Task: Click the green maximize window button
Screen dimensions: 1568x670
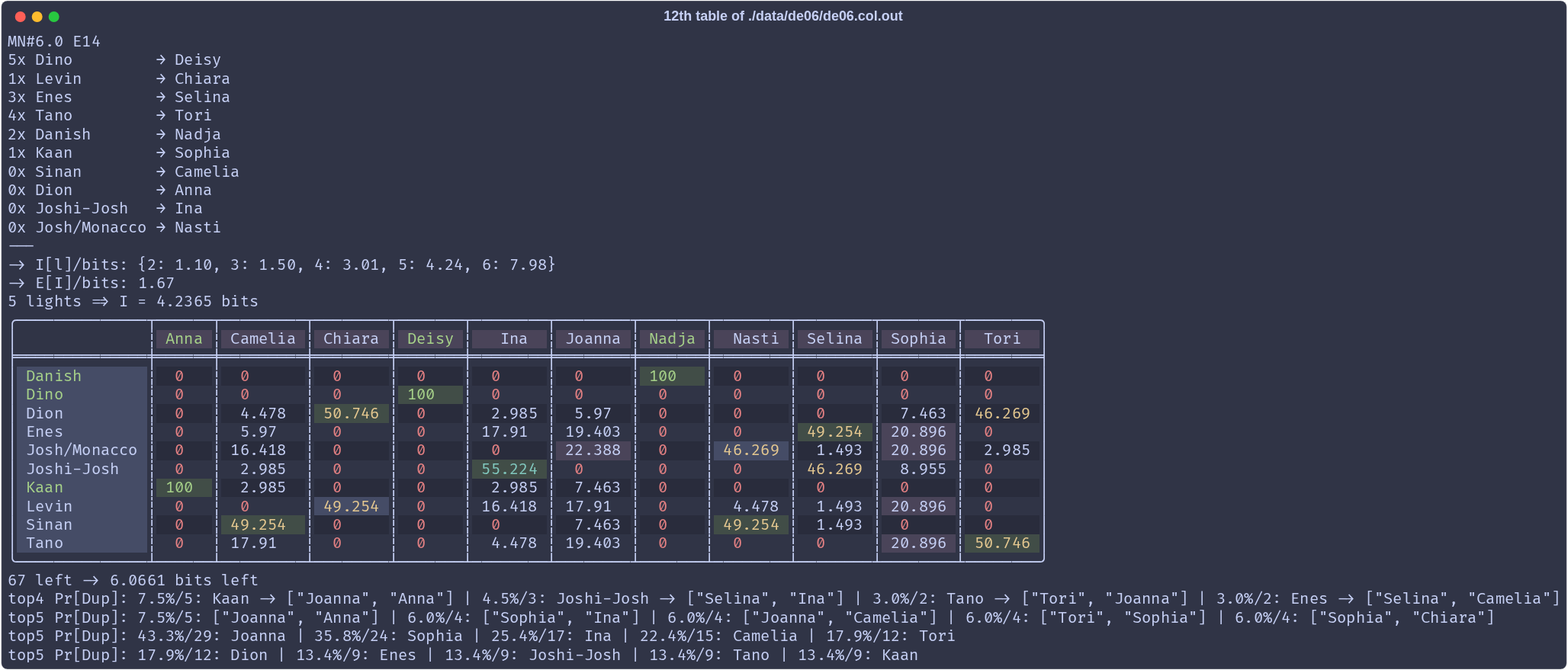Action: pos(53,17)
